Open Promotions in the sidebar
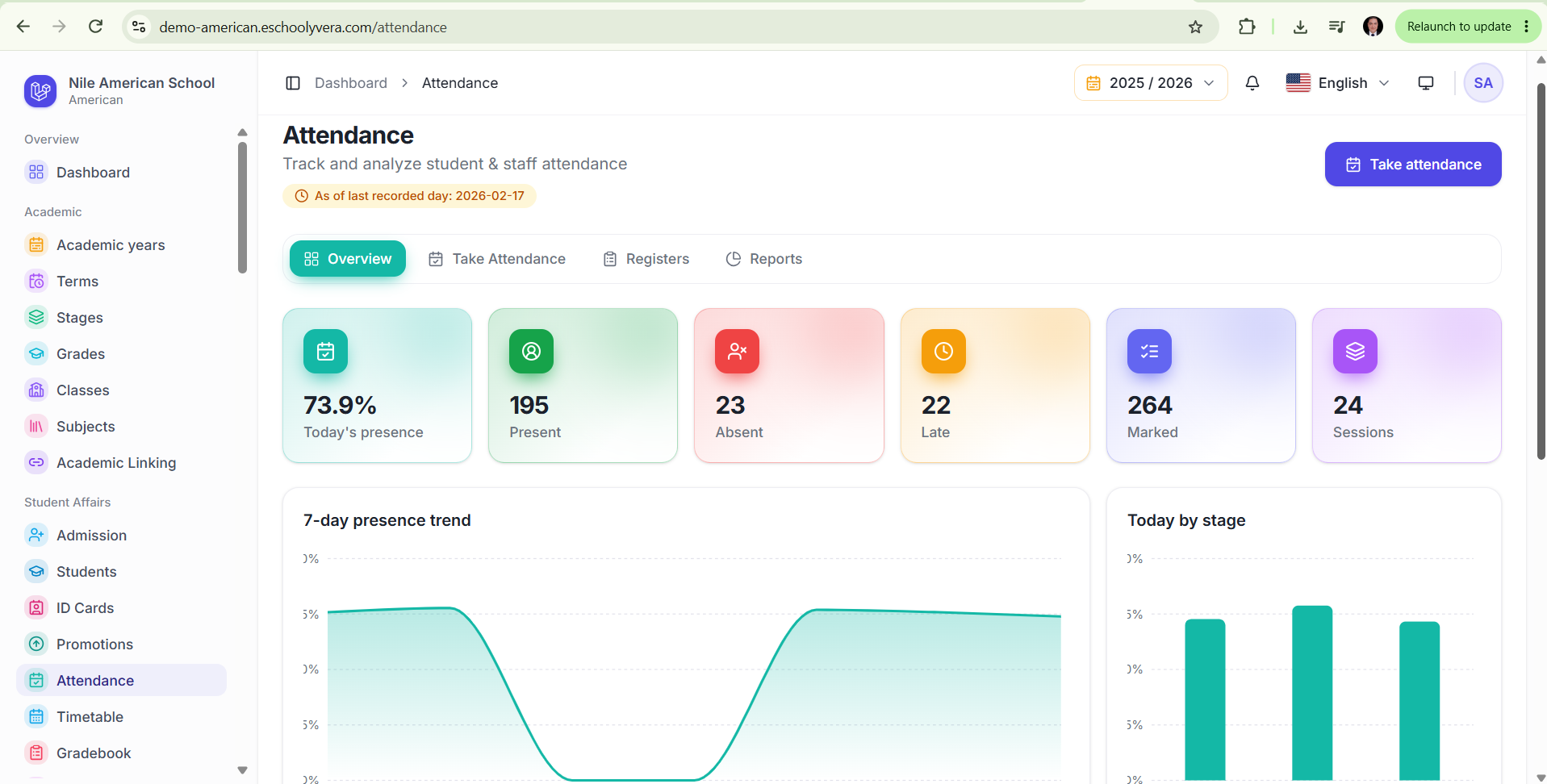 click(121, 644)
